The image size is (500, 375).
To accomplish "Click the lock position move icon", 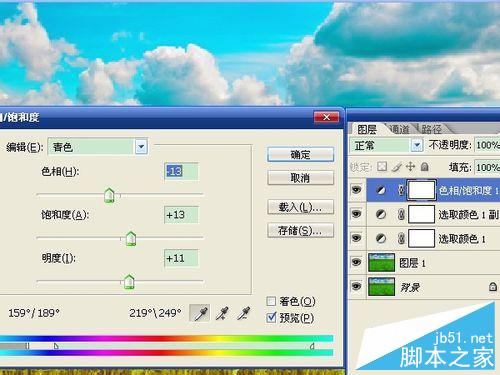I will point(410,166).
